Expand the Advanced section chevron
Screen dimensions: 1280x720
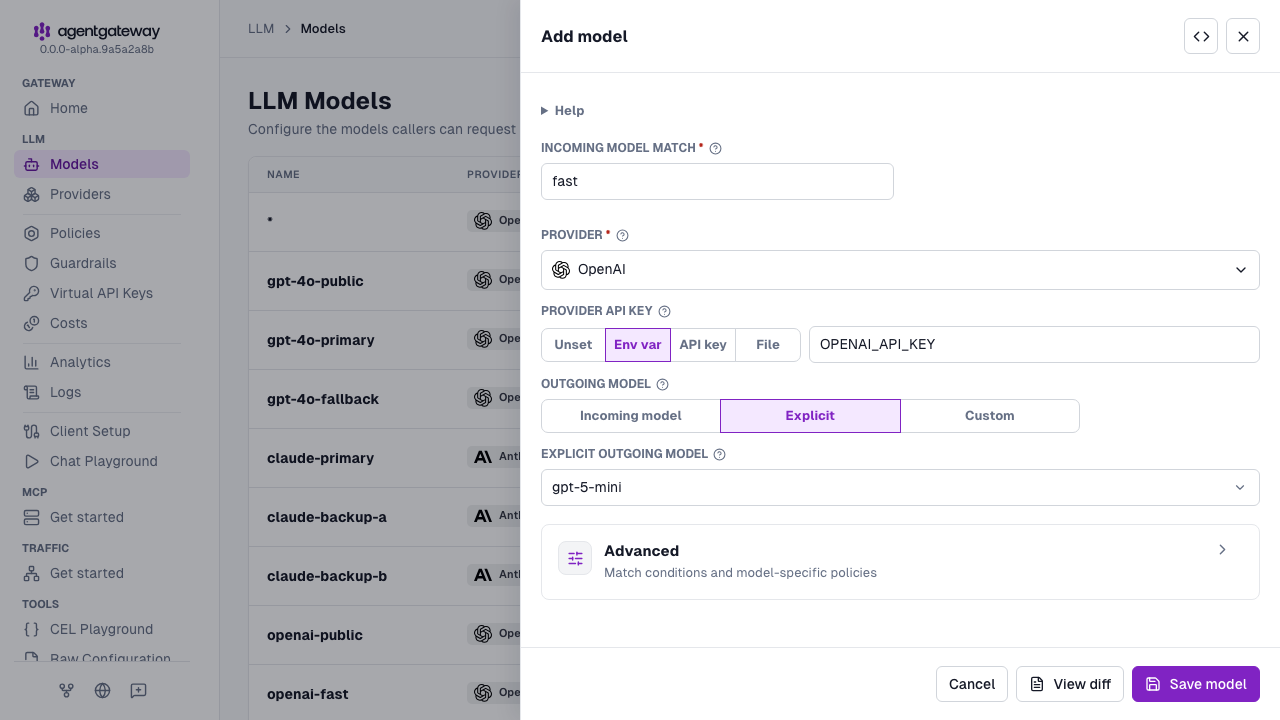1222,550
